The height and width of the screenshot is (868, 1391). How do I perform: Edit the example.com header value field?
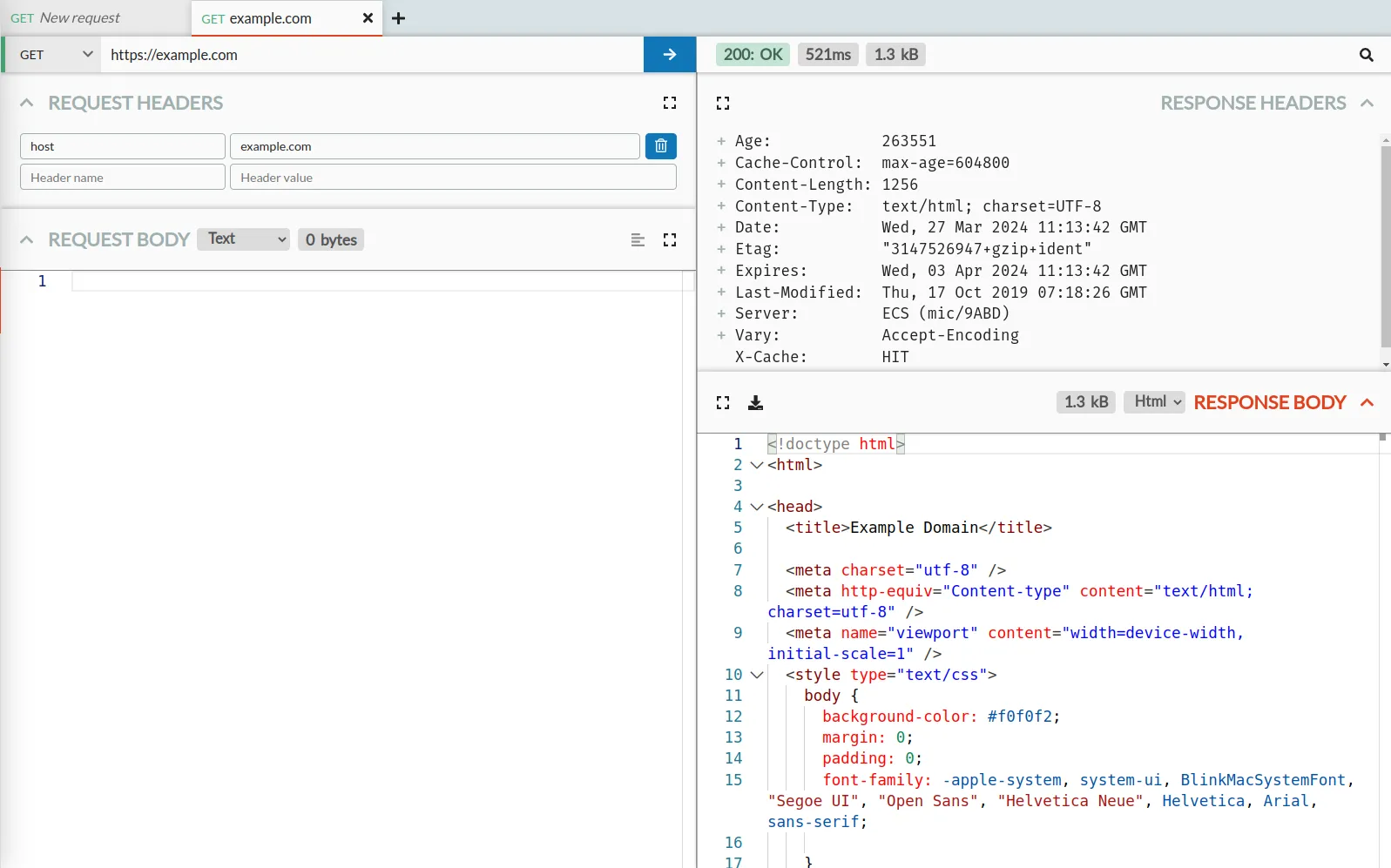(x=435, y=146)
